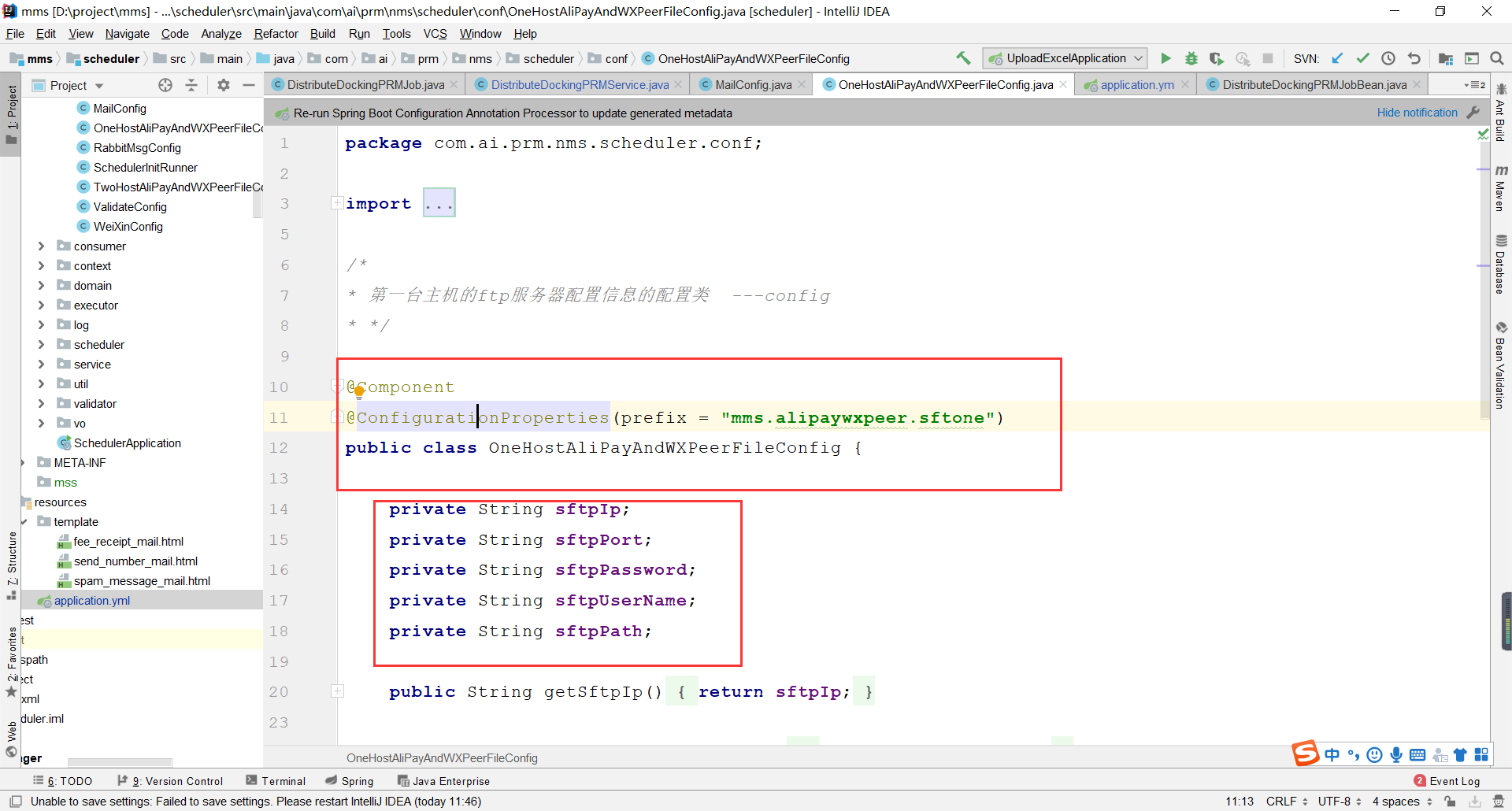Click the revert changes icon
The image size is (1512, 811).
pyautogui.click(x=1414, y=58)
